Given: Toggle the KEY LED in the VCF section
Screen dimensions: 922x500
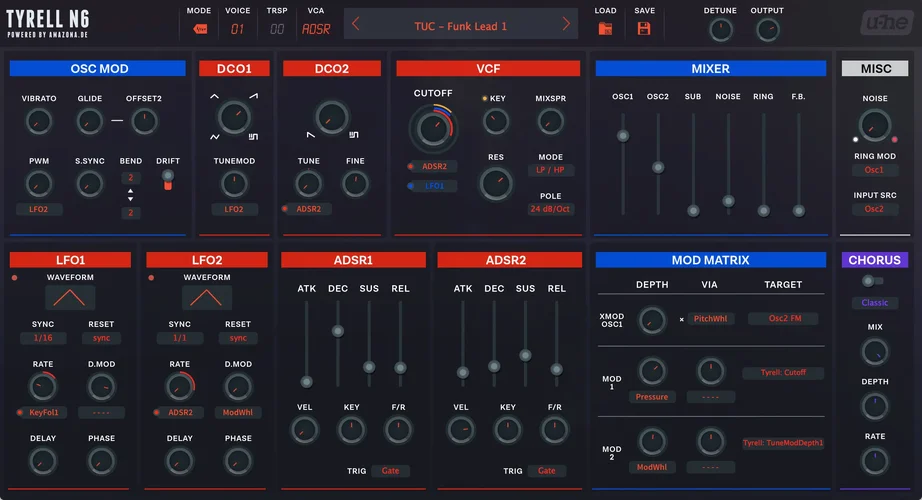Looking at the screenshot, I should click(x=485, y=99).
